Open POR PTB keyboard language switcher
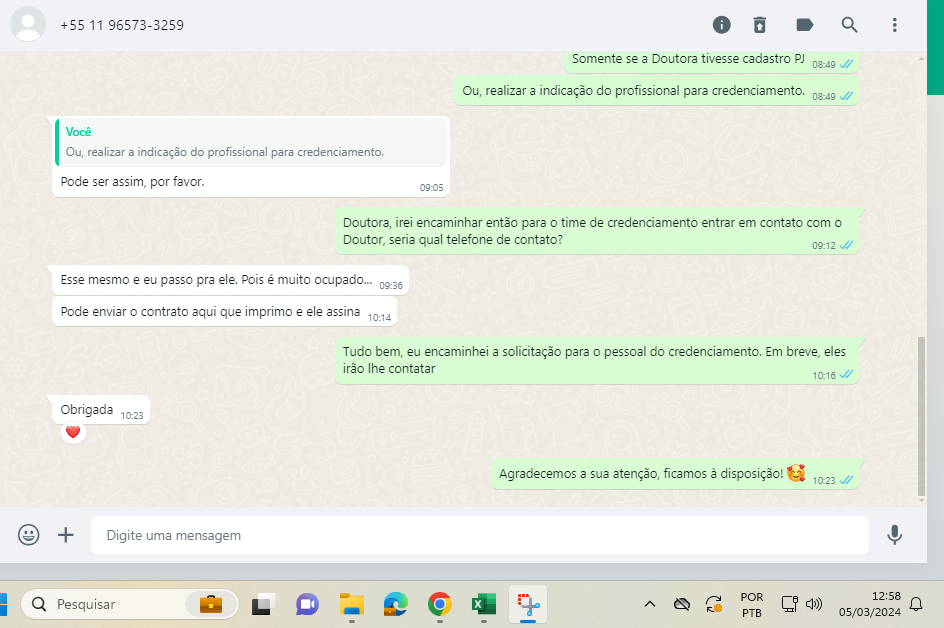 click(x=752, y=604)
